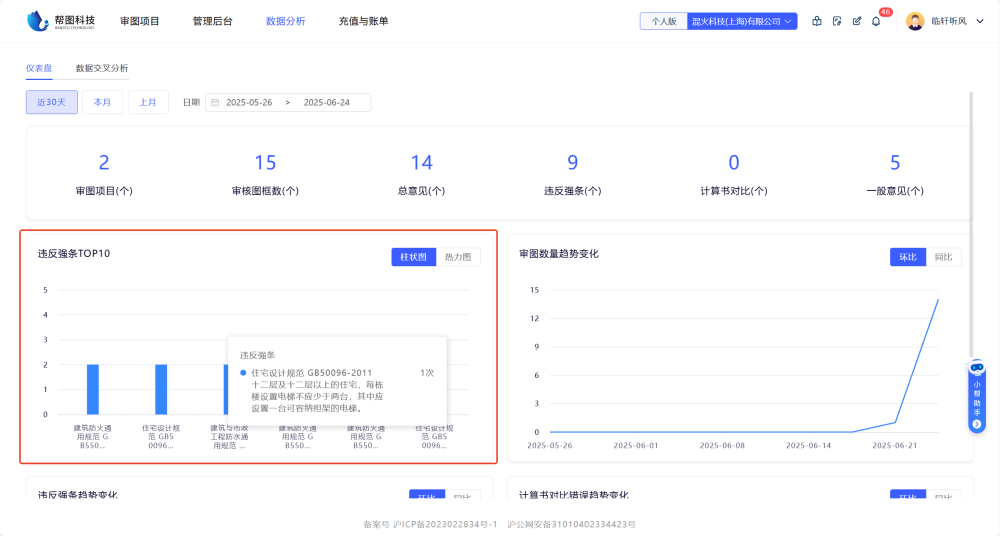
Task: Click the 本月 filter button
Action: pyautogui.click(x=102, y=102)
